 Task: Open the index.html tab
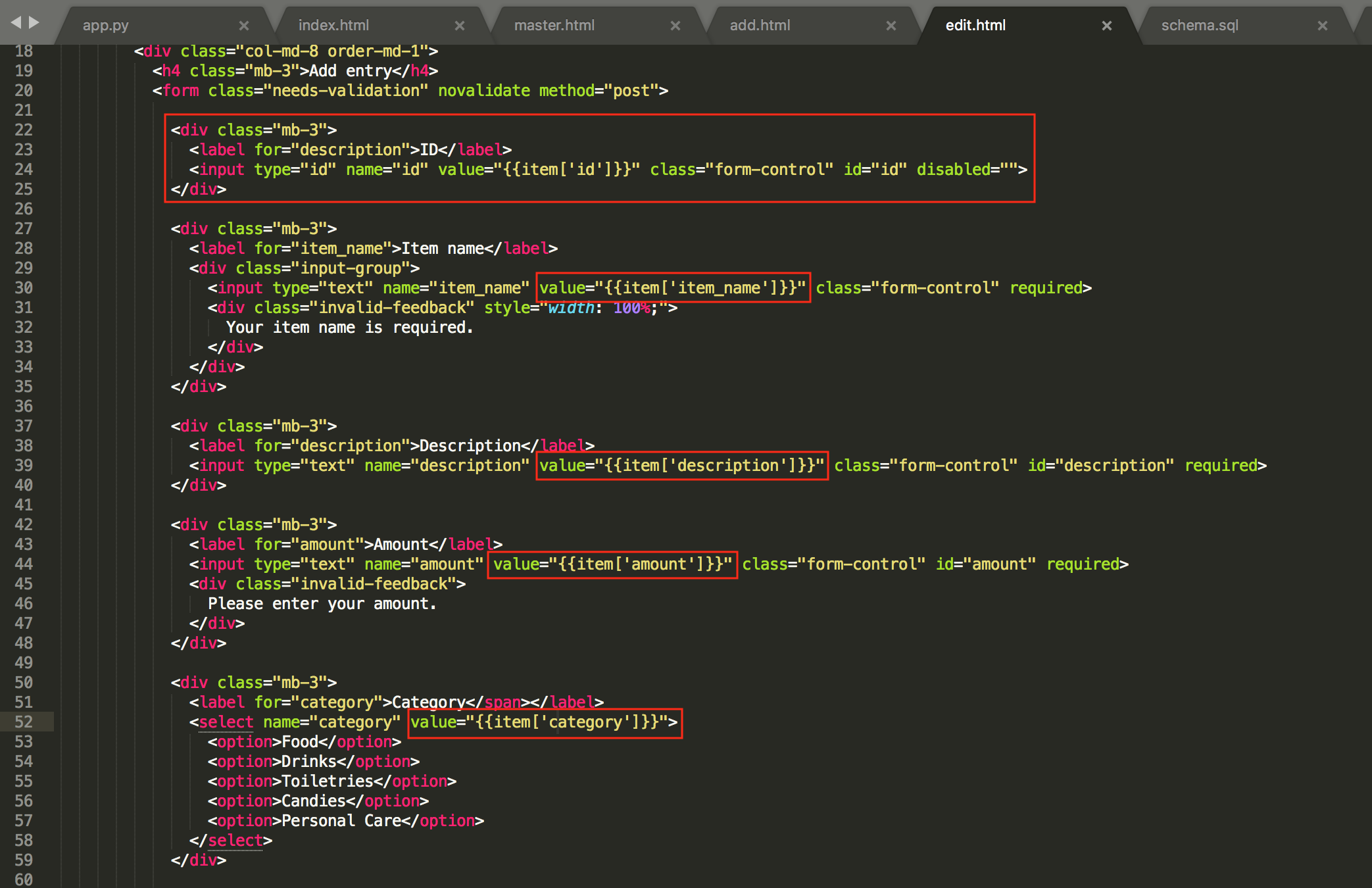(333, 26)
